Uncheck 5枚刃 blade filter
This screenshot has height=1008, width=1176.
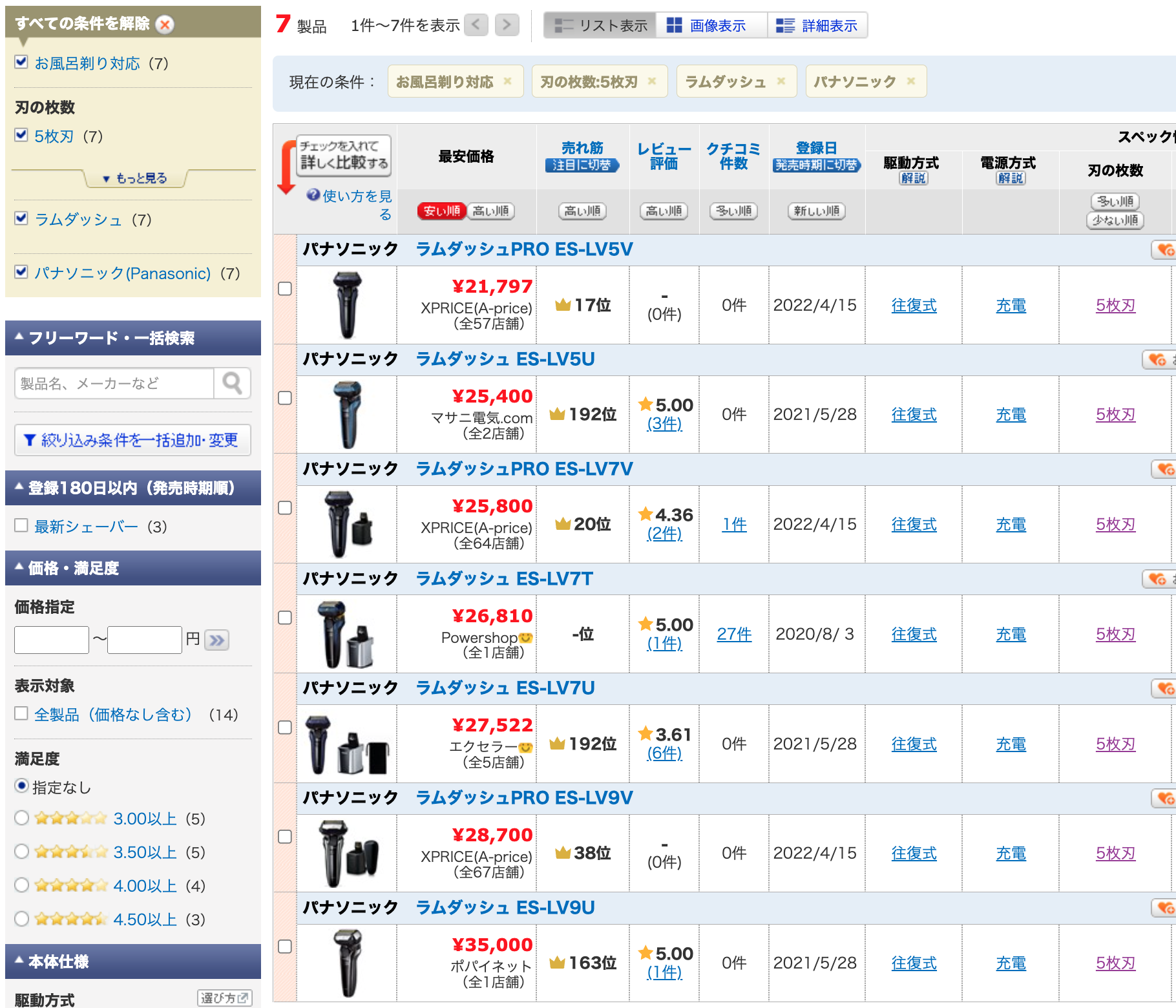click(21, 135)
